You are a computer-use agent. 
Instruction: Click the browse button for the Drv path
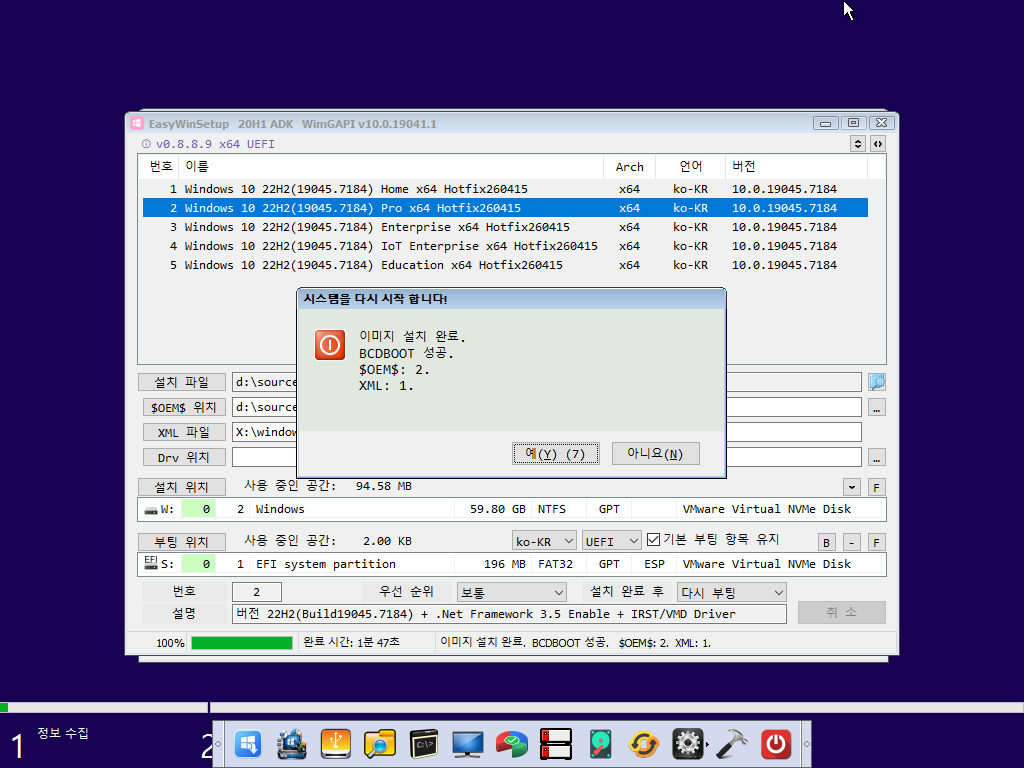876,457
